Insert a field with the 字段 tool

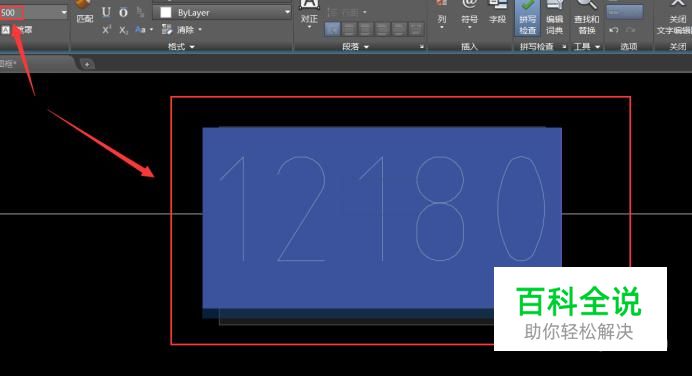point(497,13)
